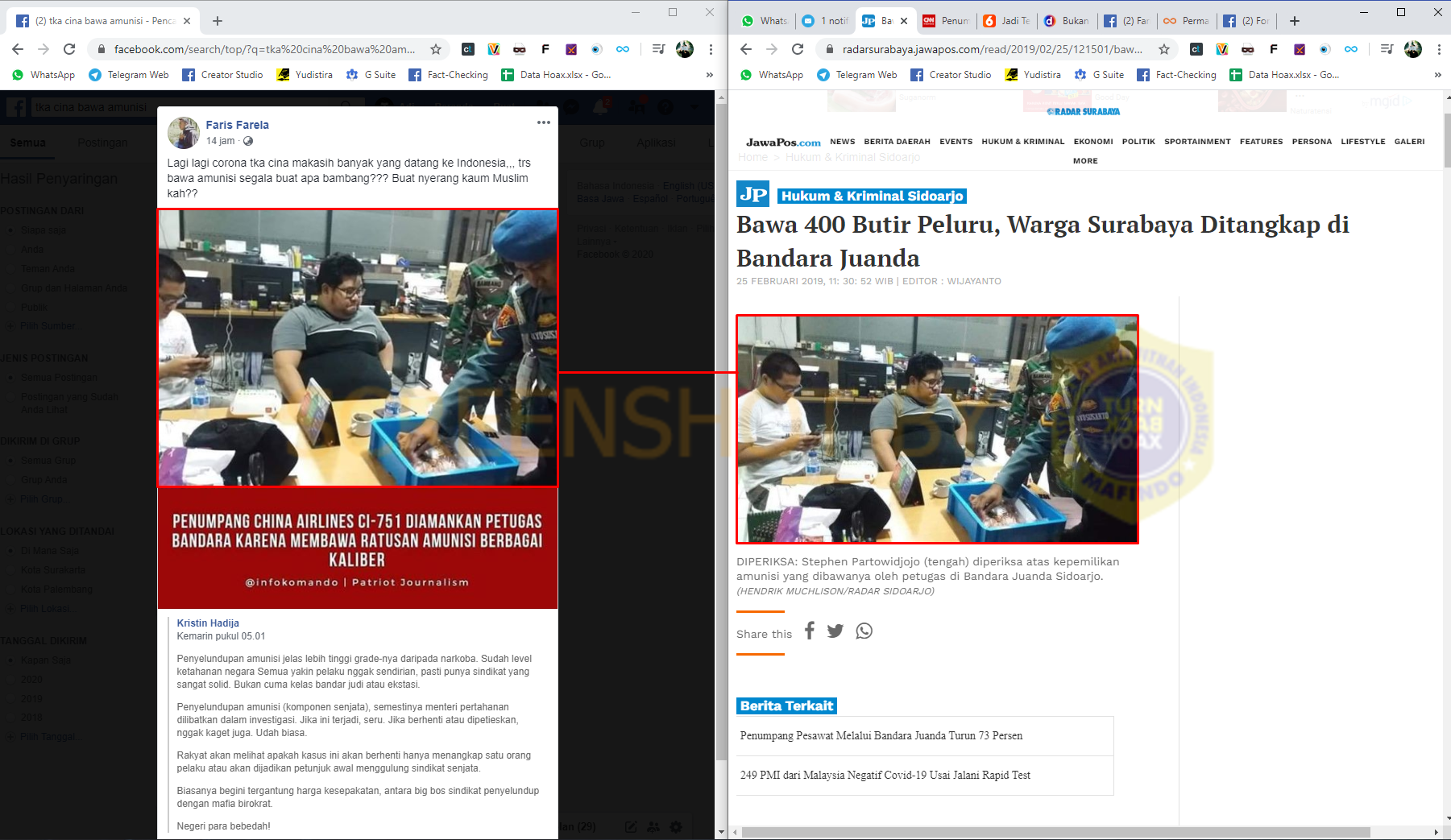The width and height of the screenshot is (1451, 840).
Task: Open 'Penumpang Pesawat Melalui Bandara Juanda' related article
Action: point(881,736)
